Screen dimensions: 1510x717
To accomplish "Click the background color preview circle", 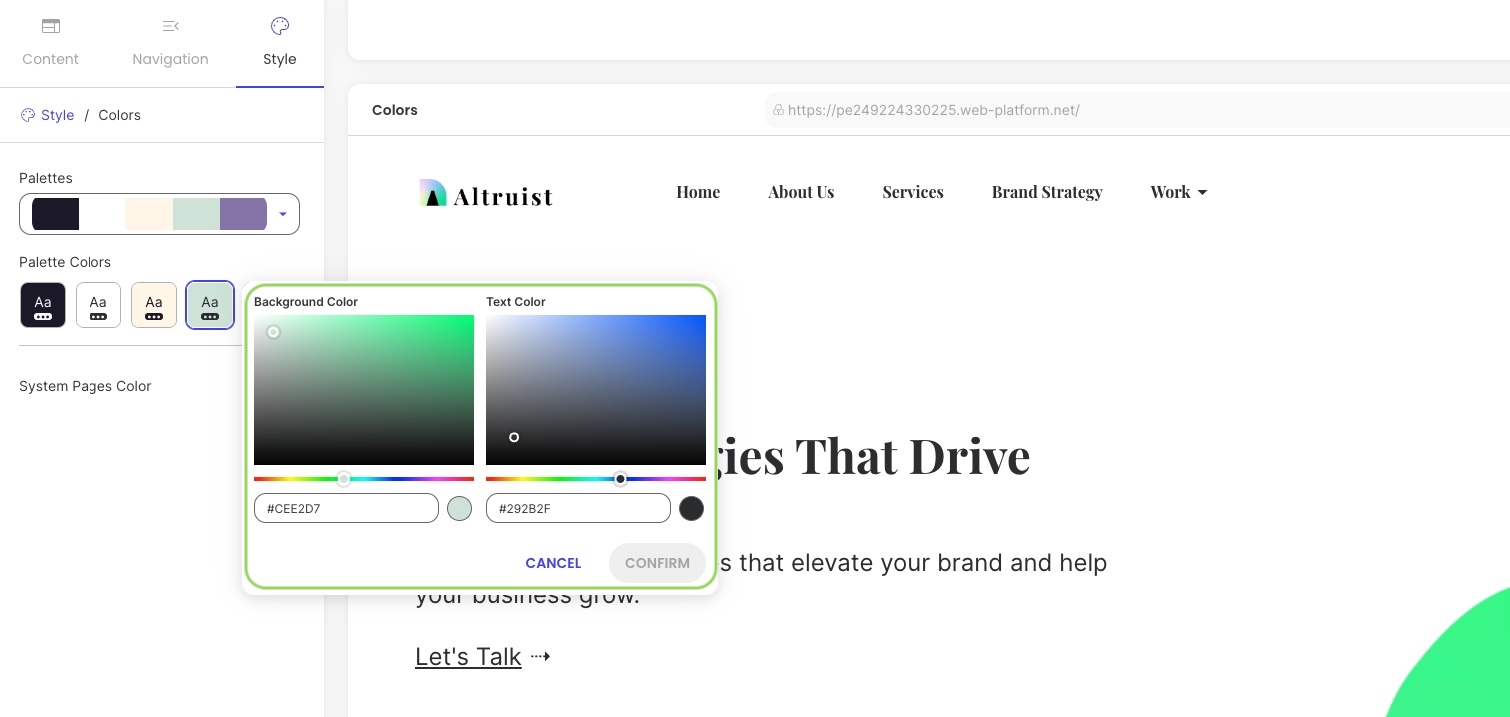I will pyautogui.click(x=459, y=508).
